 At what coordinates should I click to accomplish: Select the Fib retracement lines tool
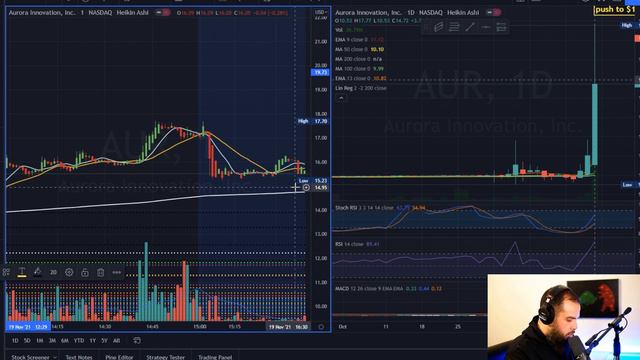click(x=454, y=27)
